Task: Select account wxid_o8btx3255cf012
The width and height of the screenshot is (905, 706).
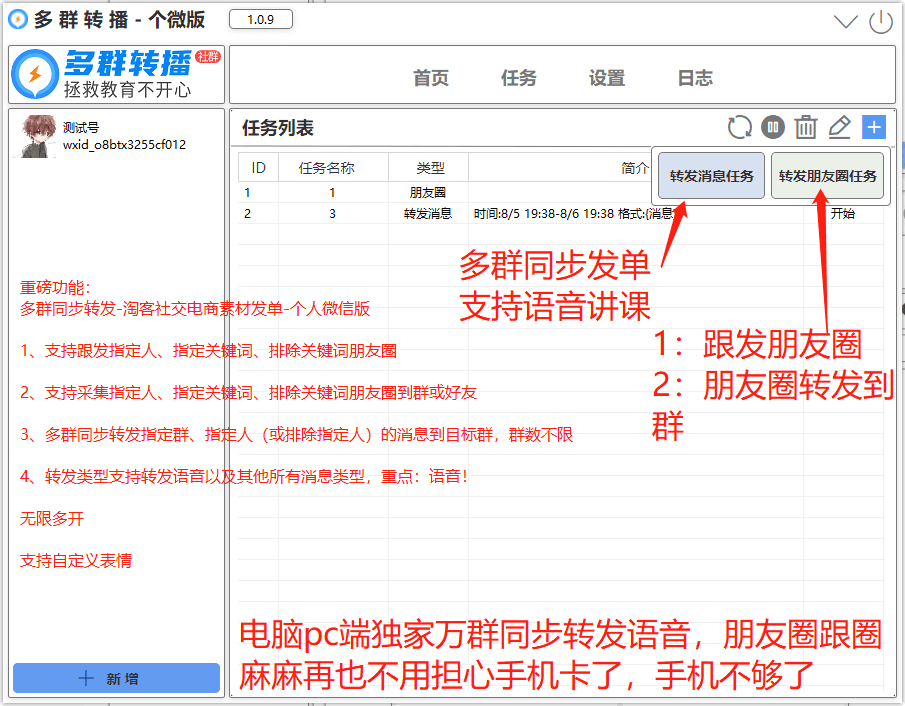Action: (125, 145)
